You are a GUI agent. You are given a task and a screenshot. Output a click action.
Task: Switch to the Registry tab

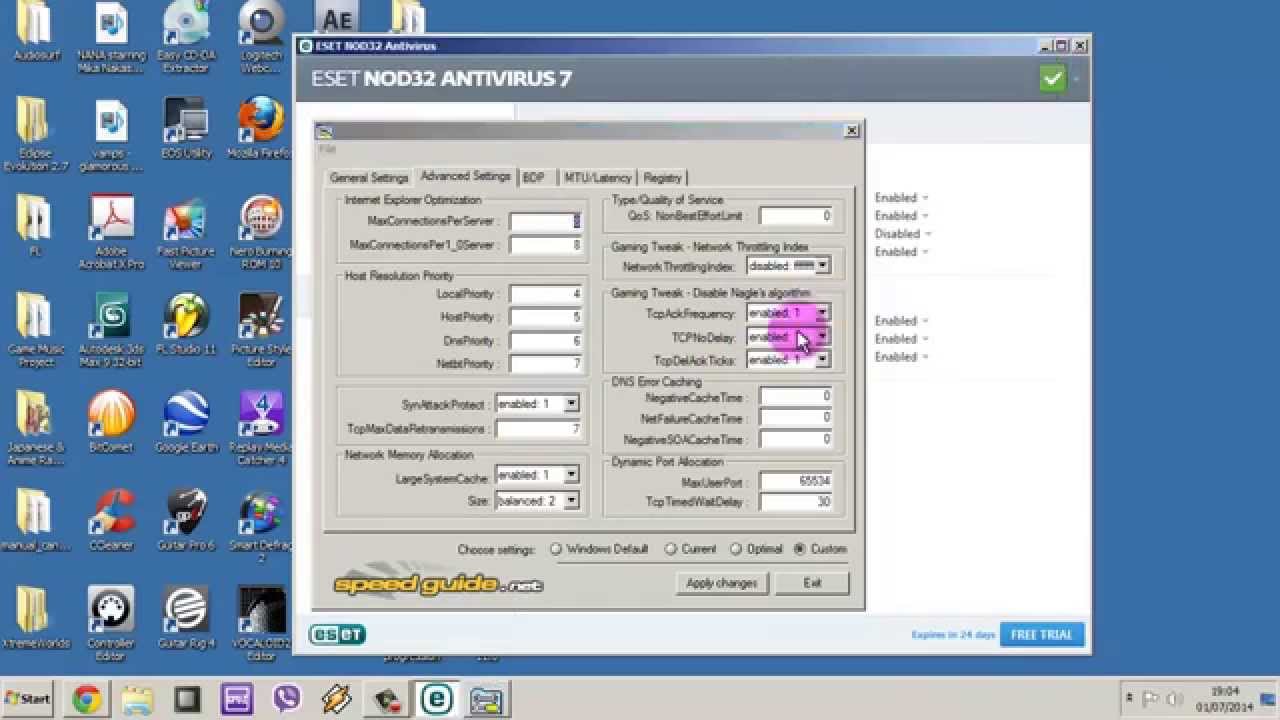coord(663,178)
